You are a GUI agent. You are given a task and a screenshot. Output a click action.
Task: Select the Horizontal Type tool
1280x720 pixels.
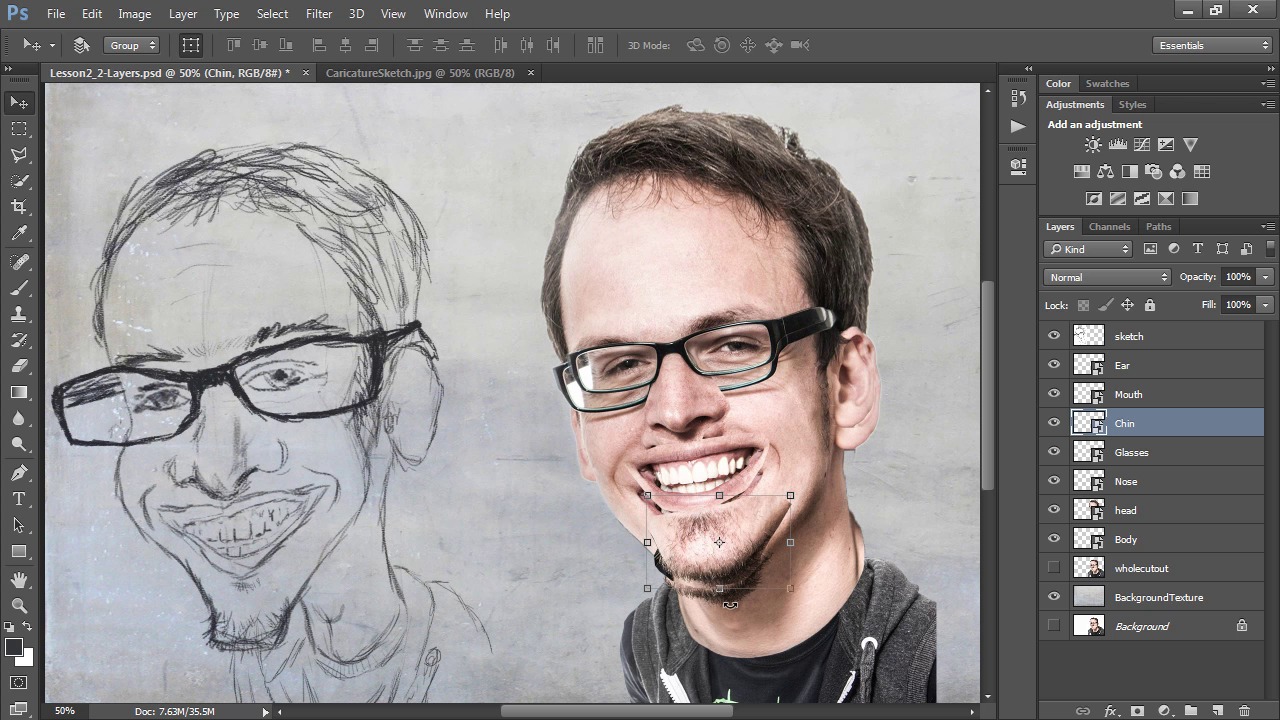point(19,499)
